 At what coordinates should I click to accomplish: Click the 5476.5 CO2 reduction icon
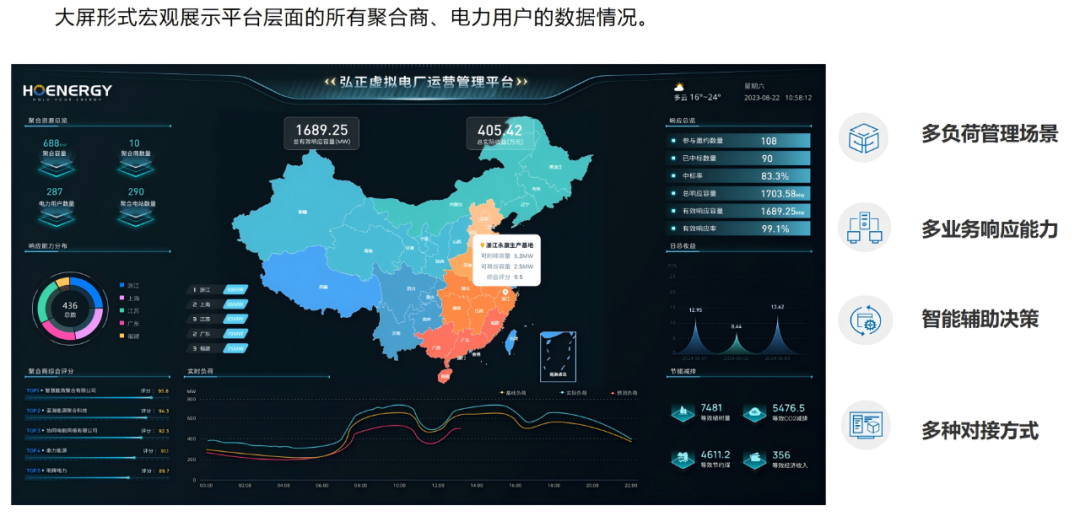pyautogui.click(x=755, y=412)
